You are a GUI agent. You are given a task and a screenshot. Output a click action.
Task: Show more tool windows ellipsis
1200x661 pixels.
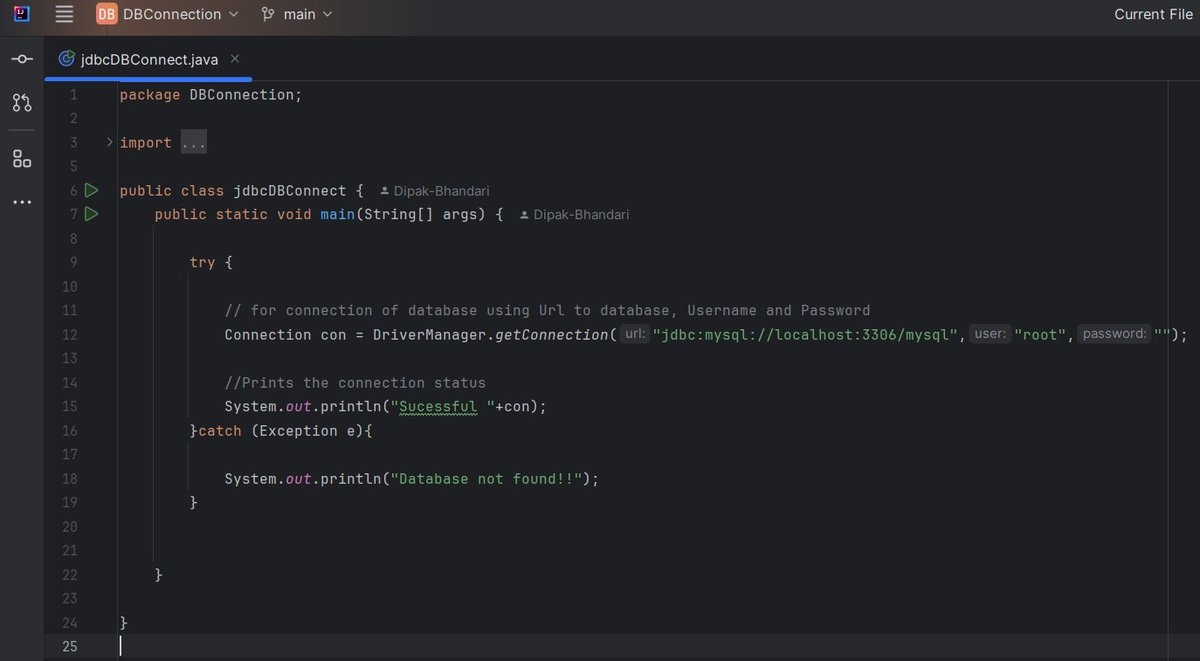[x=22, y=202]
